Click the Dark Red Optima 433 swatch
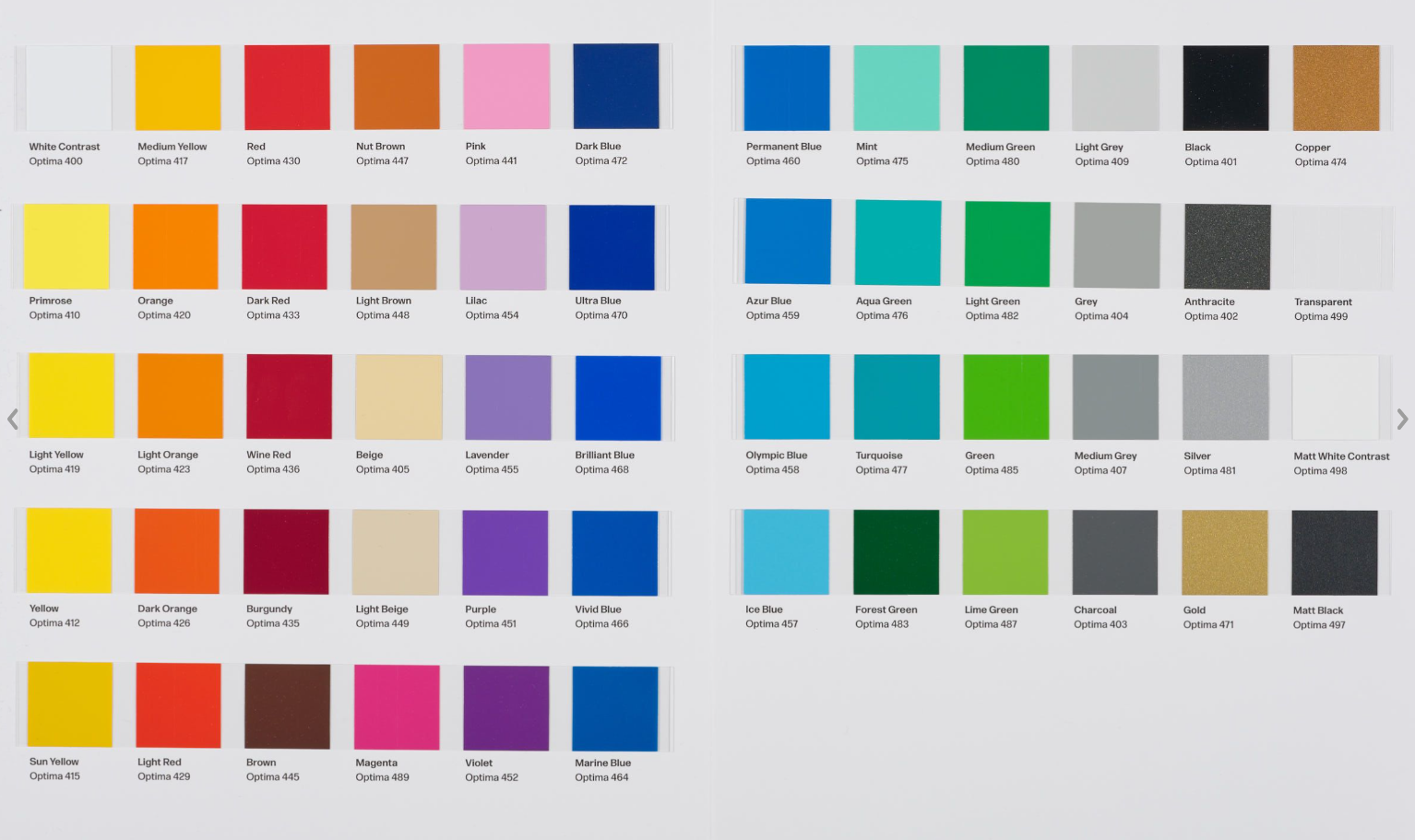1415x840 pixels. click(284, 247)
